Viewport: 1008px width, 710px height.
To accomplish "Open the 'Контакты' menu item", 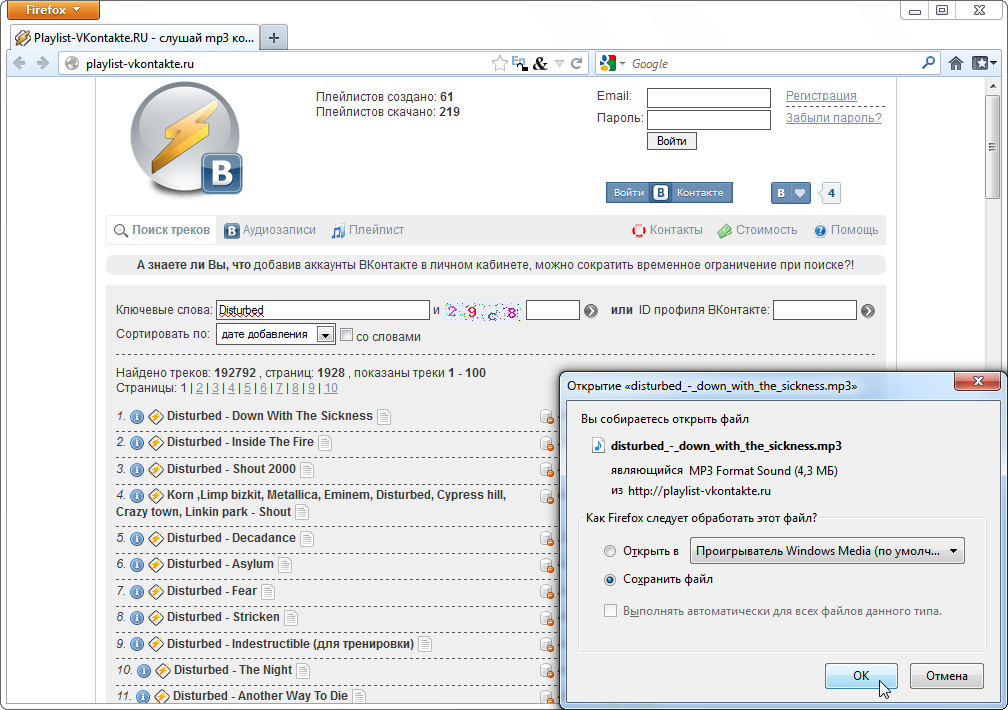I will (667, 230).
